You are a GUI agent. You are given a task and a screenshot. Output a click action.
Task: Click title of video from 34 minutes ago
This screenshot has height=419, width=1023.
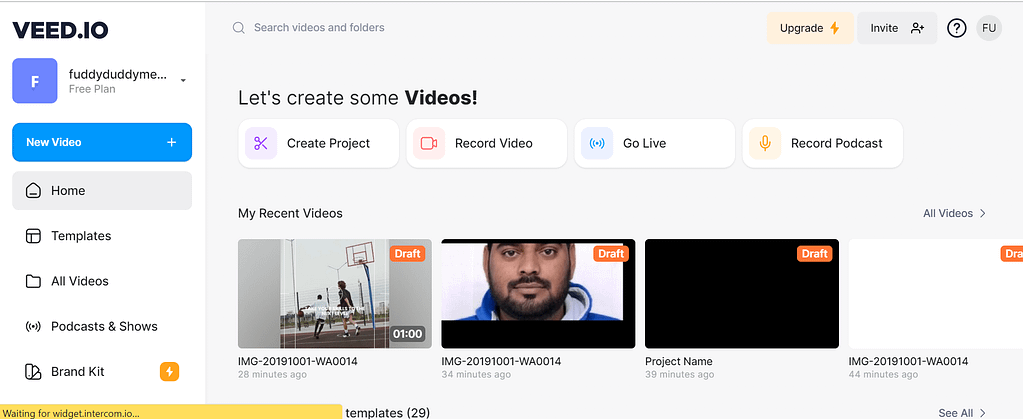[x=501, y=361]
